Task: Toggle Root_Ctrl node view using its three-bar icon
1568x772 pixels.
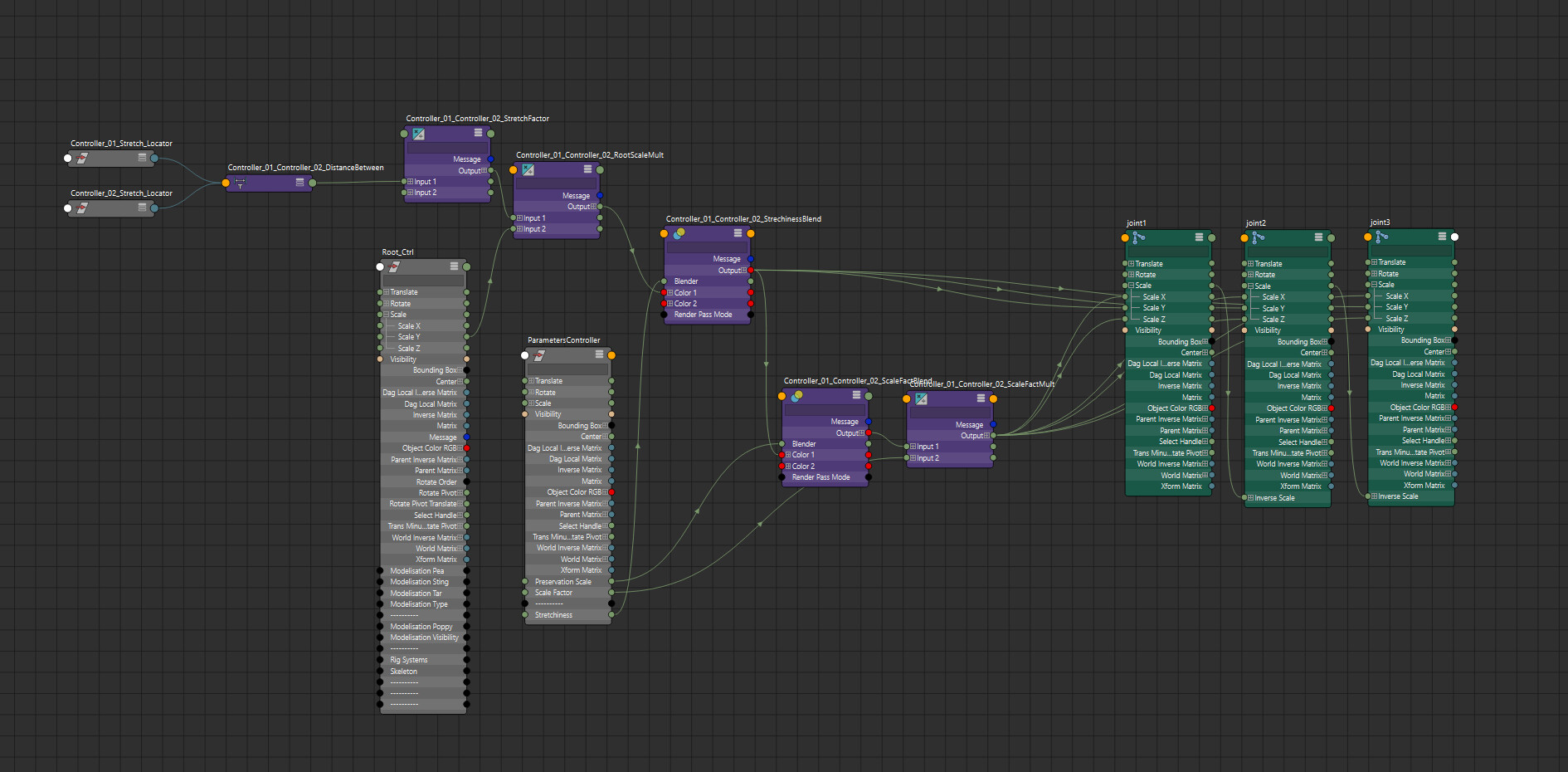Action: point(455,266)
